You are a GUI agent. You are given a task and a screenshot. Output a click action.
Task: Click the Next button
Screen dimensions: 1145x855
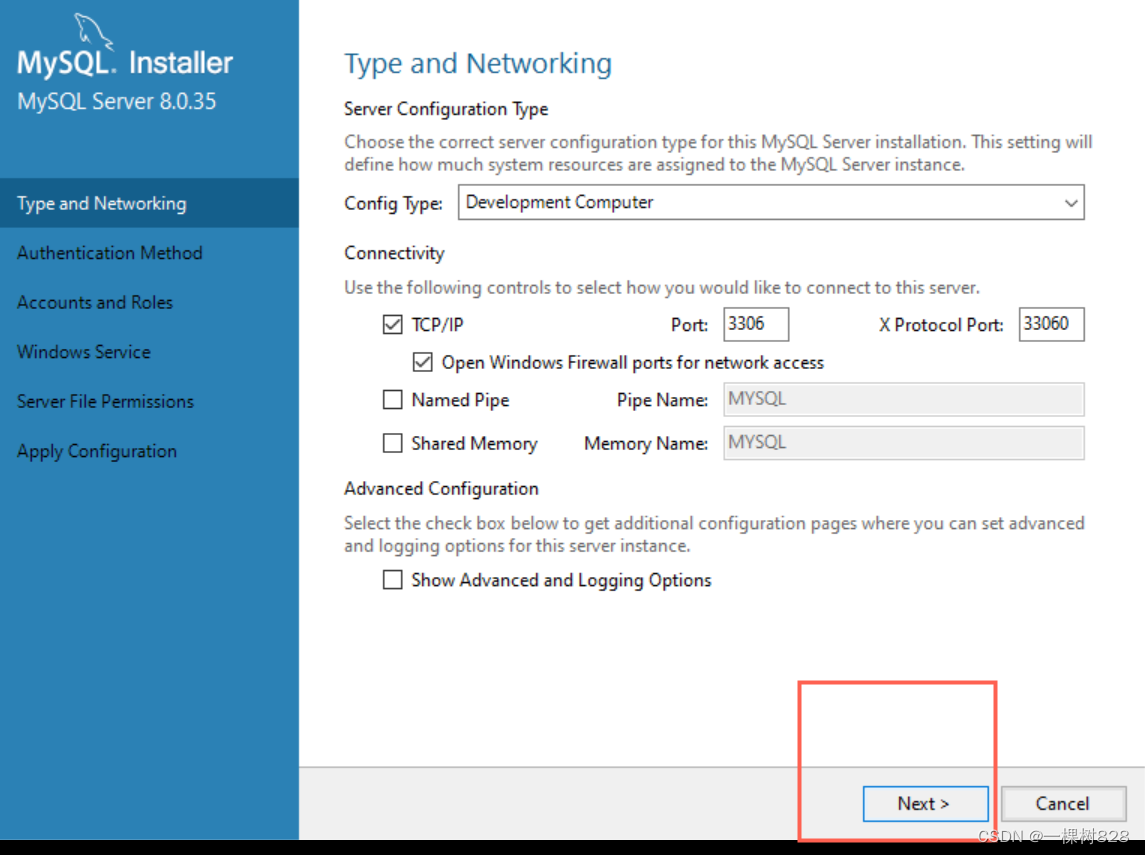point(925,804)
